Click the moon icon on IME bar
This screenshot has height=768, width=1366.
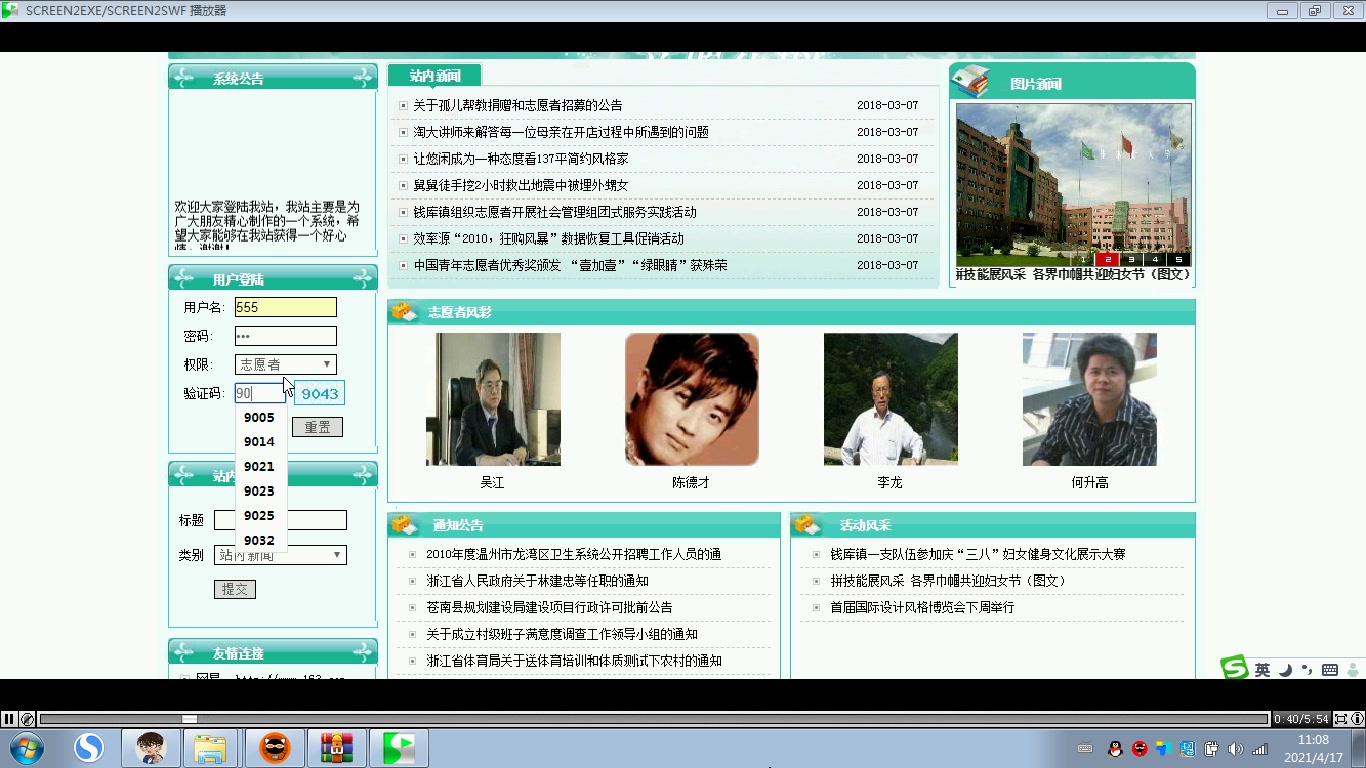(1286, 670)
